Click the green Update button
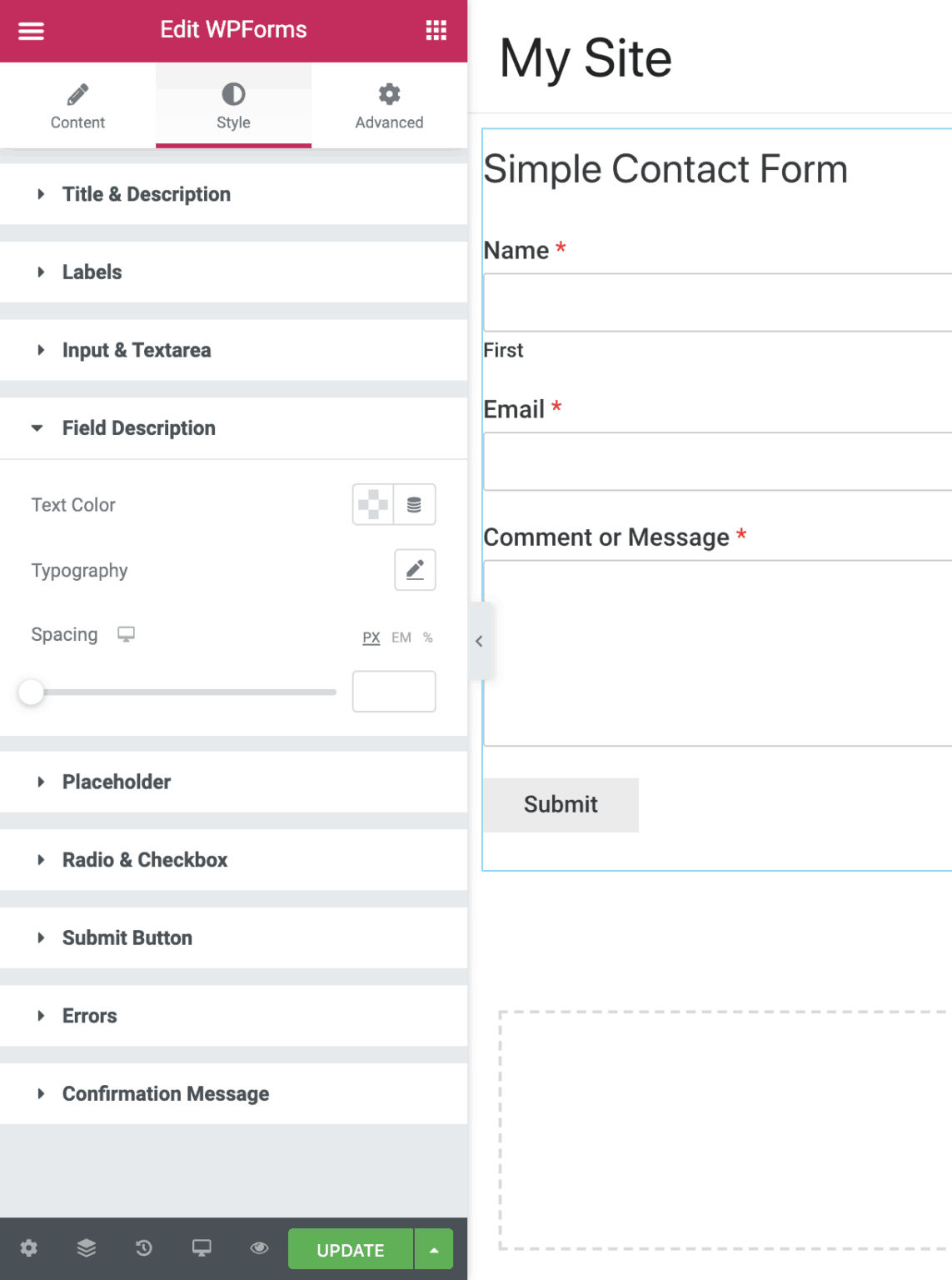 (351, 1249)
